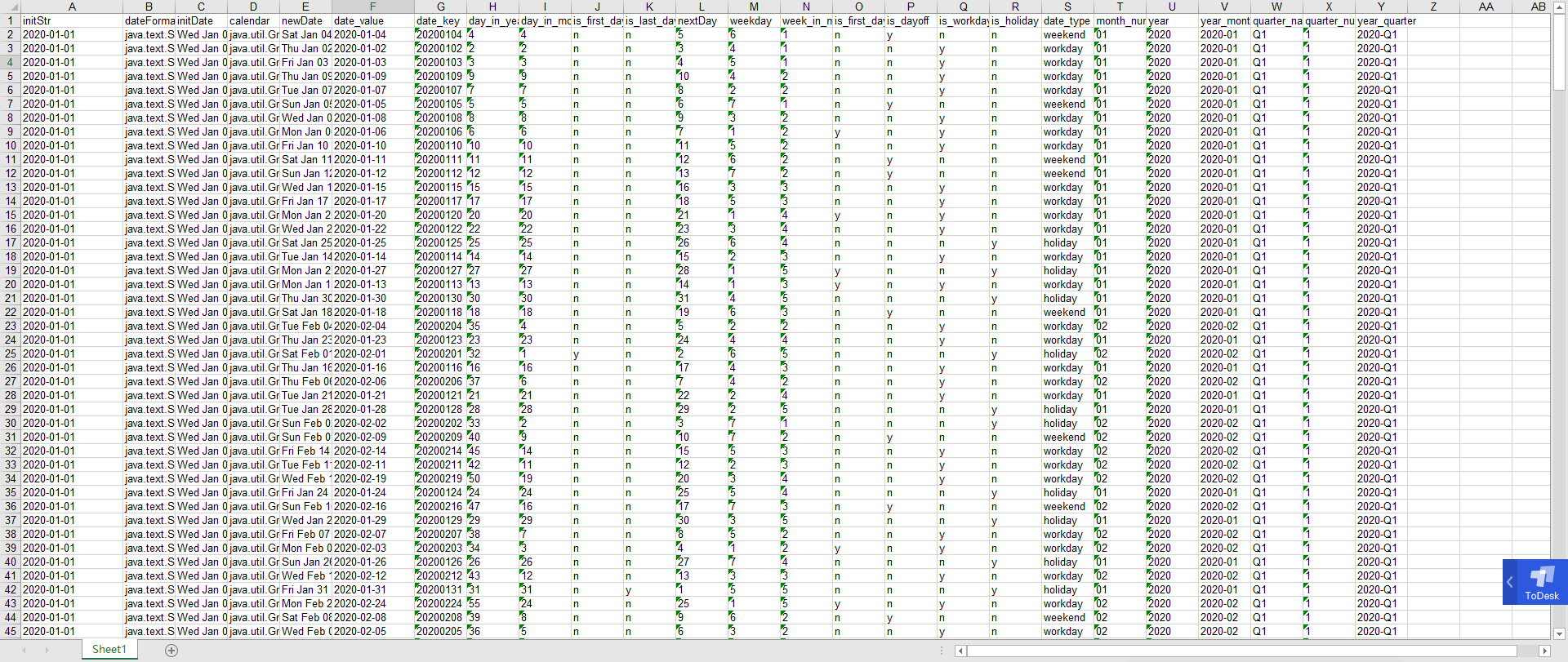Click the Select All corner triangle
The image size is (1568, 662).
pos(10,7)
